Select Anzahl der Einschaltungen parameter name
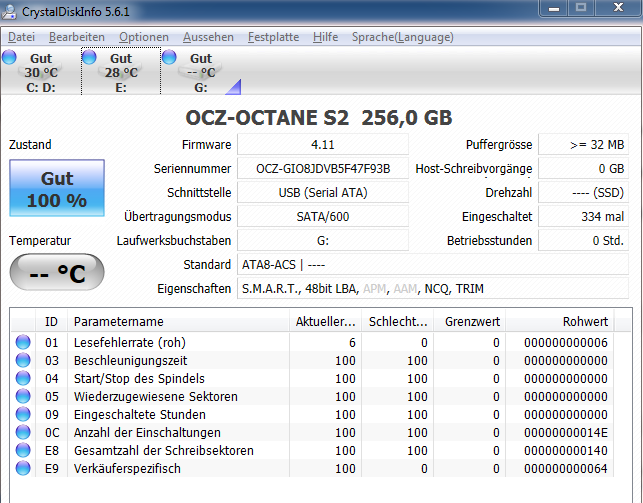The width and height of the screenshot is (643, 503). 147,432
